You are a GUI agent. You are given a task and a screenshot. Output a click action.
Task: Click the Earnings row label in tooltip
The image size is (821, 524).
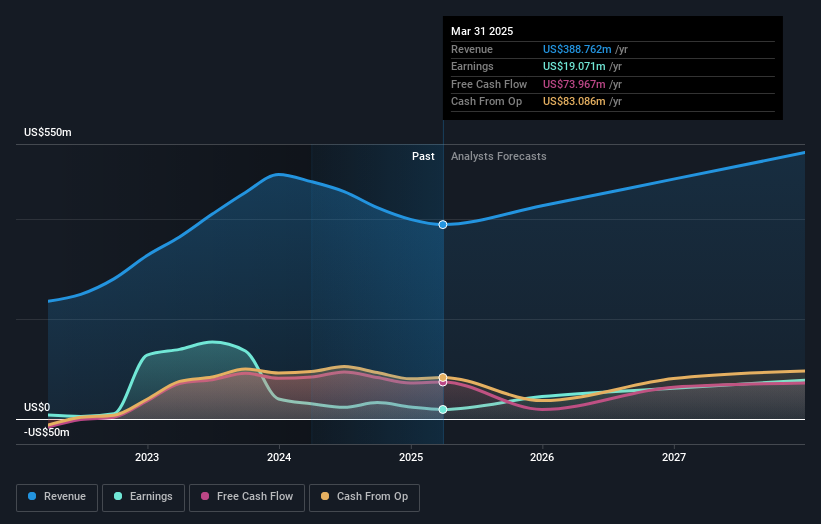pyautogui.click(x=472, y=66)
